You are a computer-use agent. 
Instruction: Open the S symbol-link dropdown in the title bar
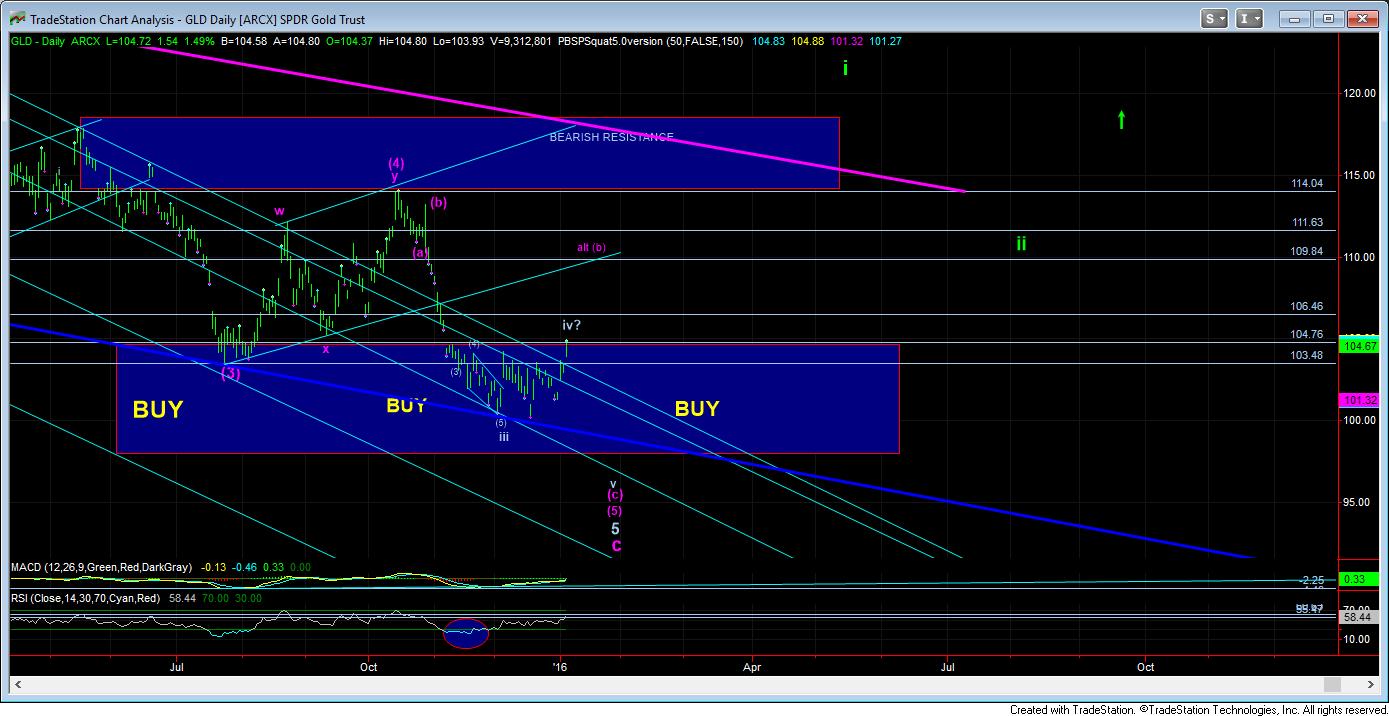[1215, 18]
